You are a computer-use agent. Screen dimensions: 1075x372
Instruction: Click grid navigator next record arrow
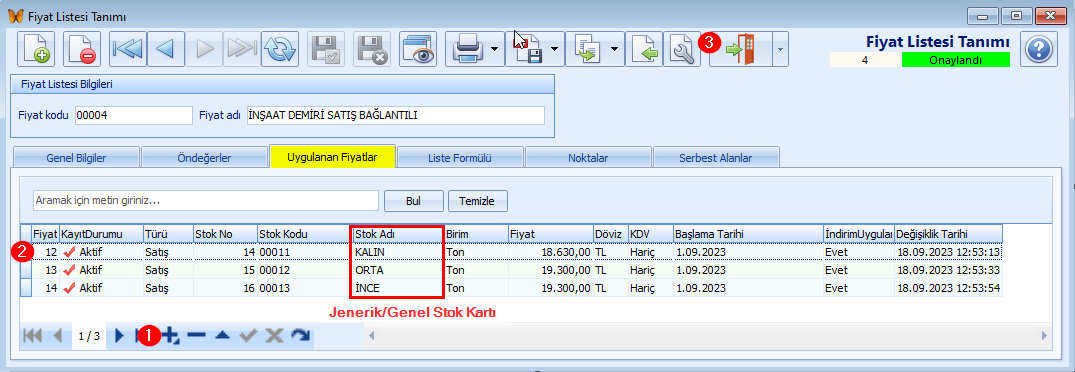[x=119, y=336]
